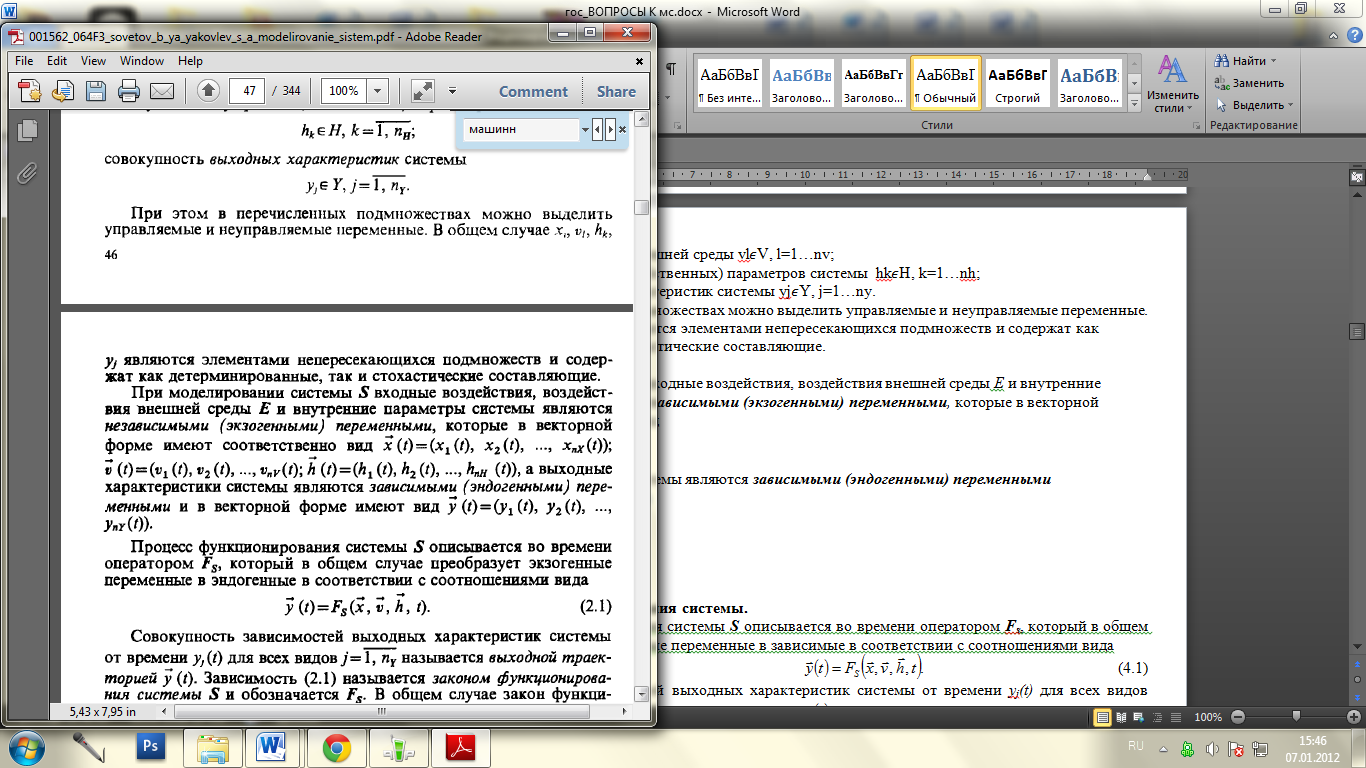Image resolution: width=1366 pixels, height=768 pixels.
Task: Go to previous page with the up arrow
Action: [208, 91]
